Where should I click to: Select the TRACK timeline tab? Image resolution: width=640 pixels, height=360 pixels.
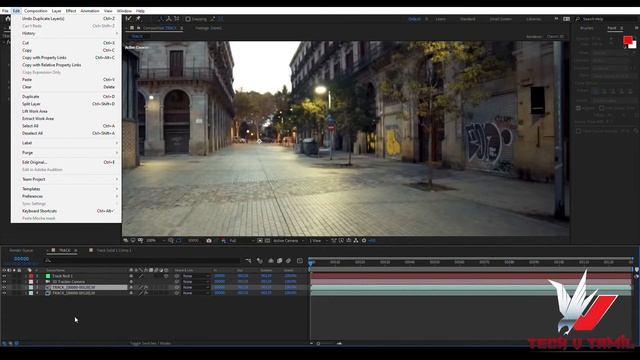click(64, 250)
